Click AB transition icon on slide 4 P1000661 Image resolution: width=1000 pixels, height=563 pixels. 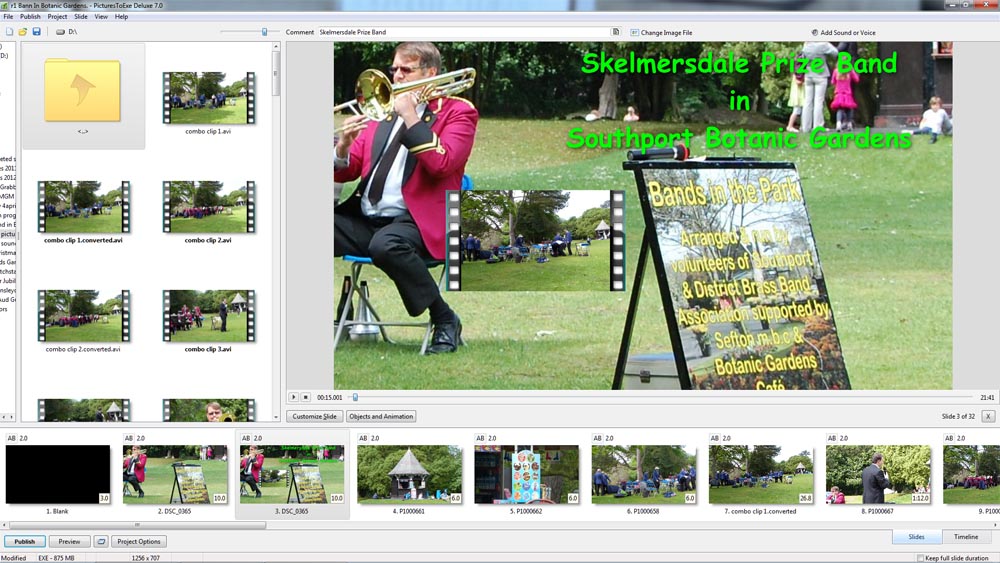pos(363,438)
